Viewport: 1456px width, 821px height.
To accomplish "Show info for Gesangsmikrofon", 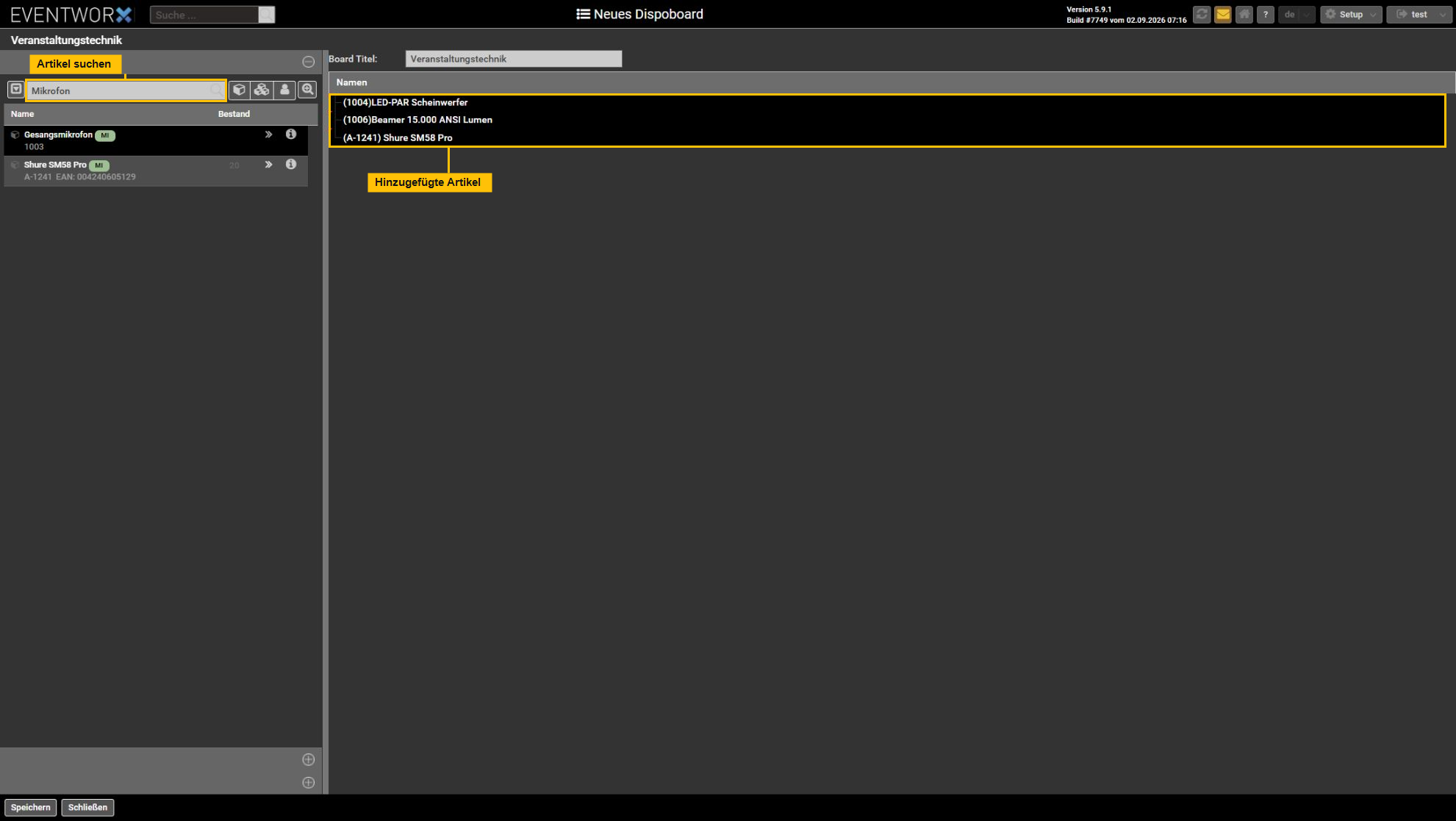I will point(291,135).
